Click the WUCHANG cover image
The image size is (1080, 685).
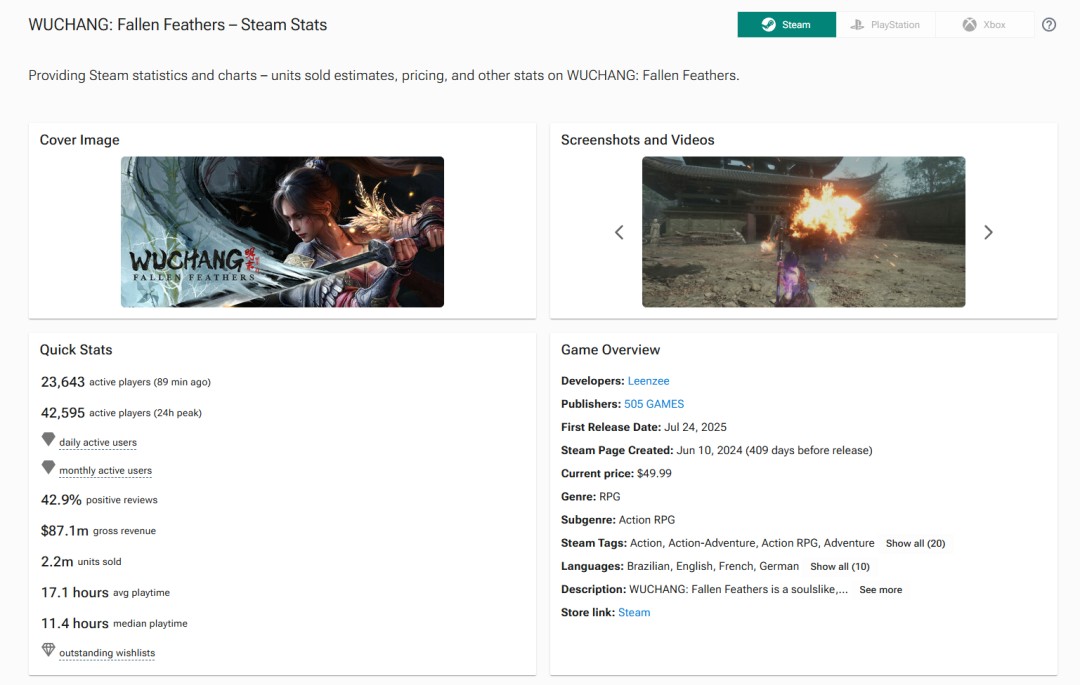(282, 232)
